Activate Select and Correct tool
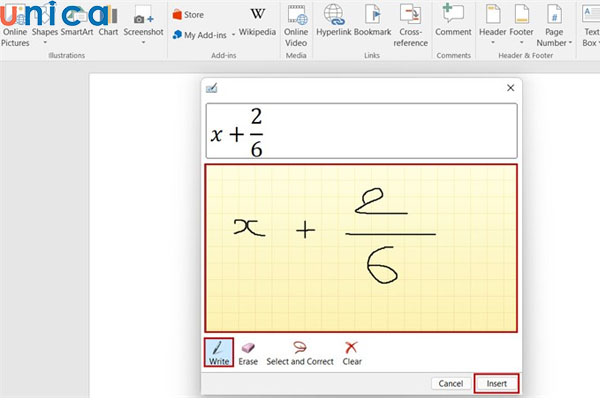 299,351
